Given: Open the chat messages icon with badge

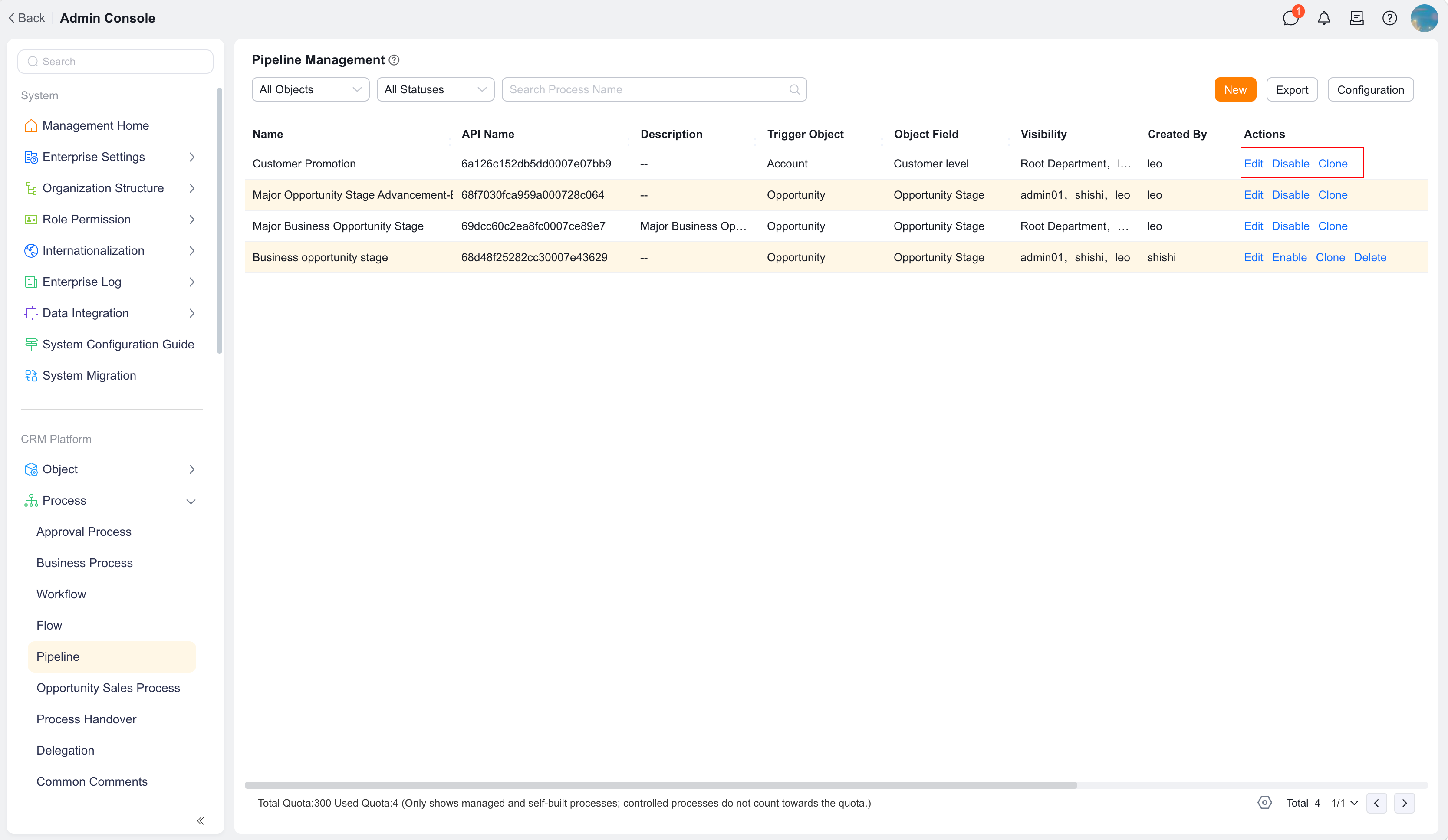Looking at the screenshot, I should click(1290, 18).
